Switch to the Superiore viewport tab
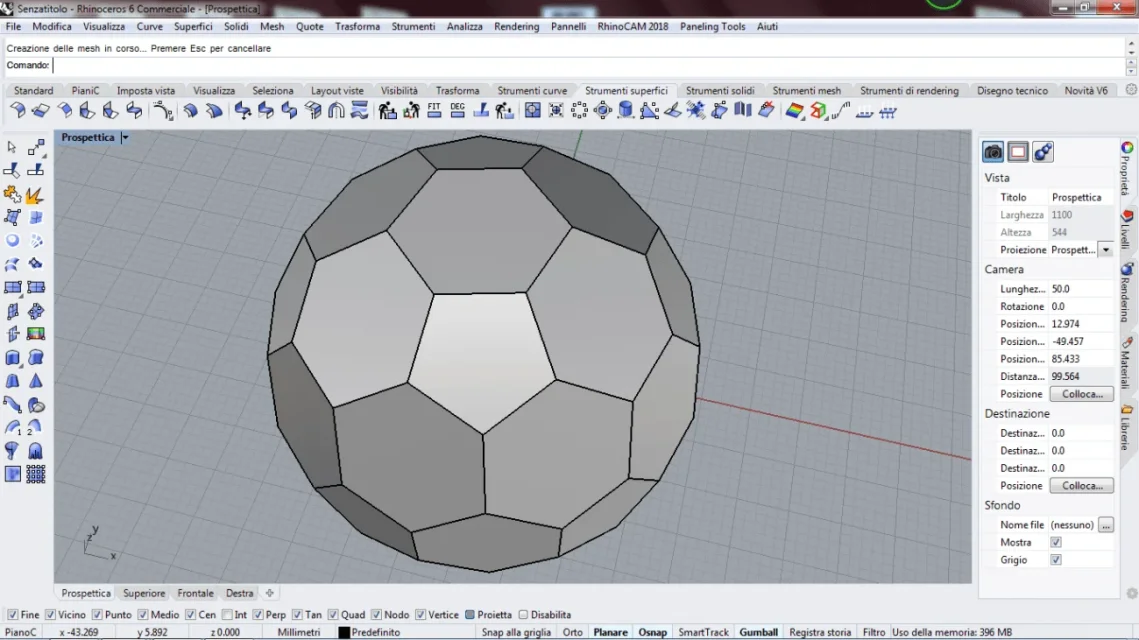Image resolution: width=1139 pixels, height=640 pixels. (144, 594)
